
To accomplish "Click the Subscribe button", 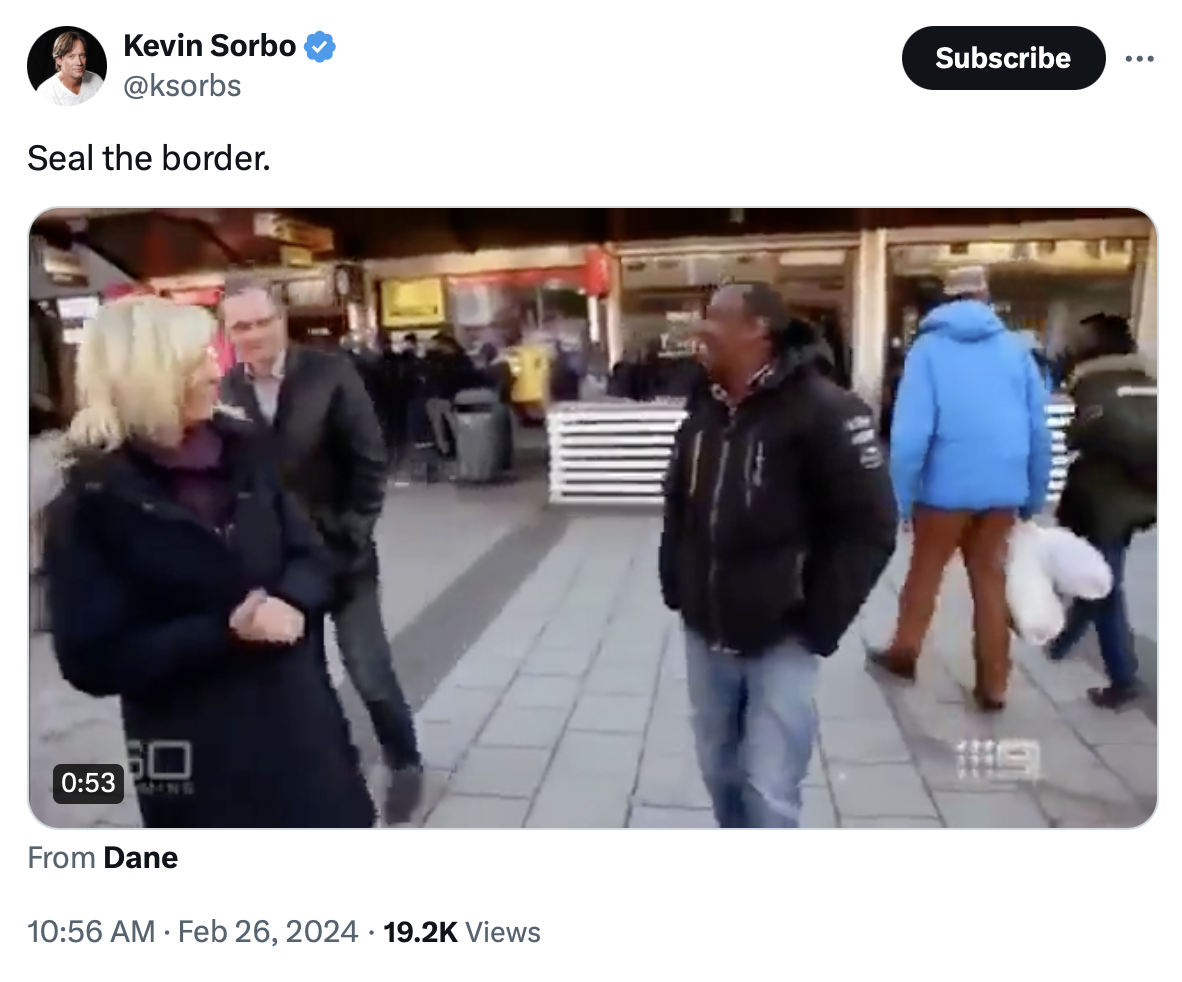I will click(x=1003, y=58).
